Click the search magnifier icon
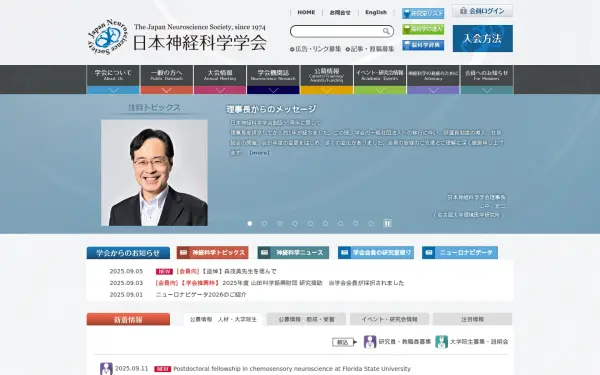The height and width of the screenshot is (375, 600). [386, 31]
